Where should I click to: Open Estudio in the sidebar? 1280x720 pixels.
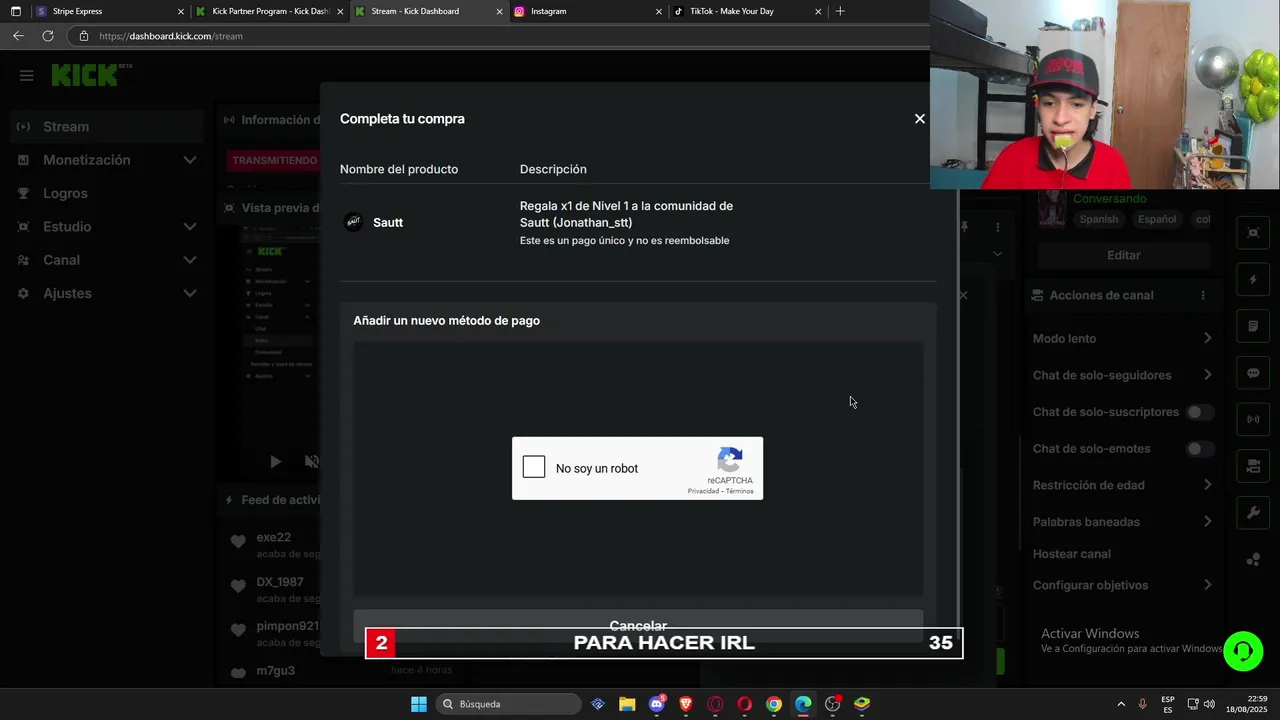tap(67, 227)
